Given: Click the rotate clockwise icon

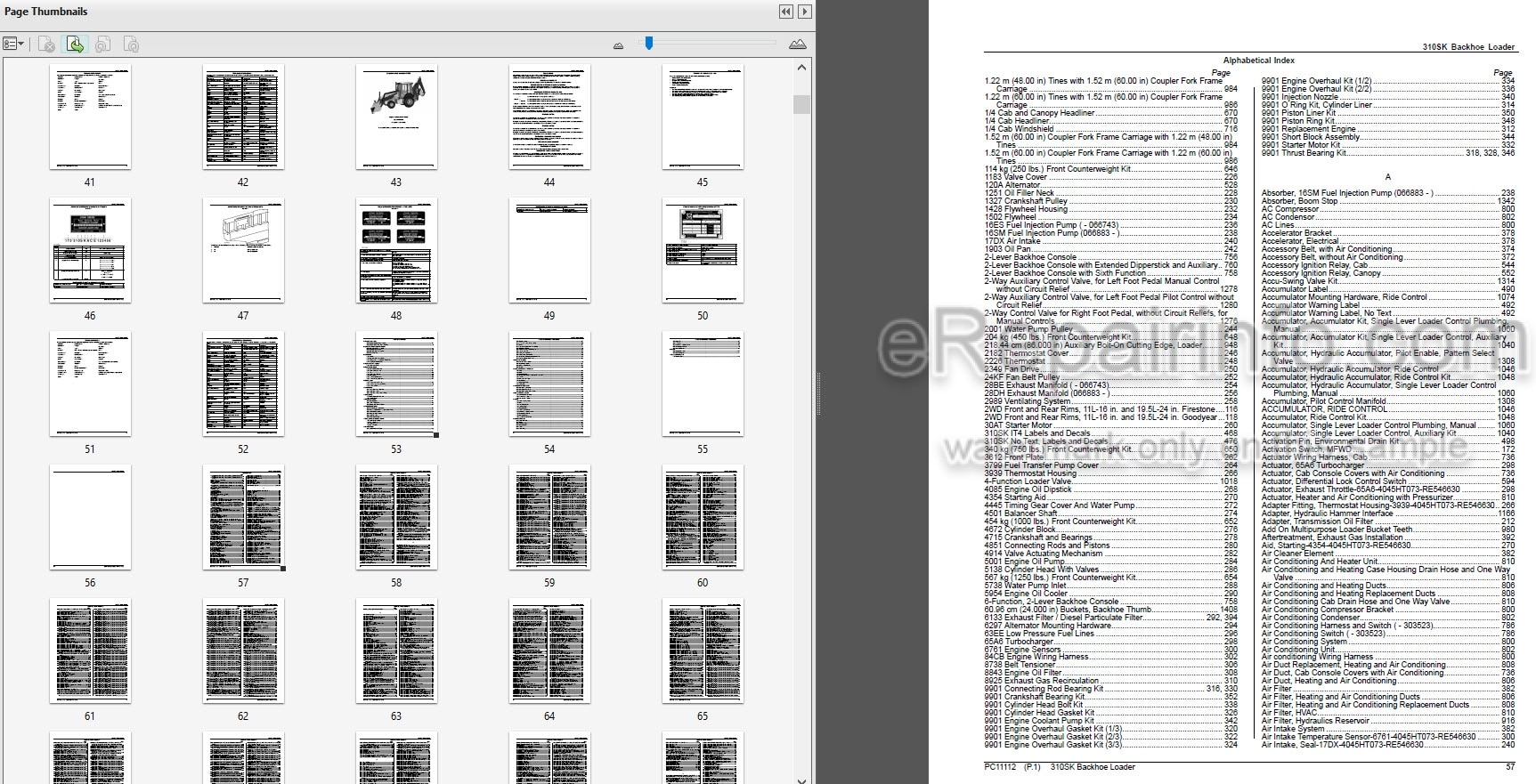Looking at the screenshot, I should [x=131, y=44].
